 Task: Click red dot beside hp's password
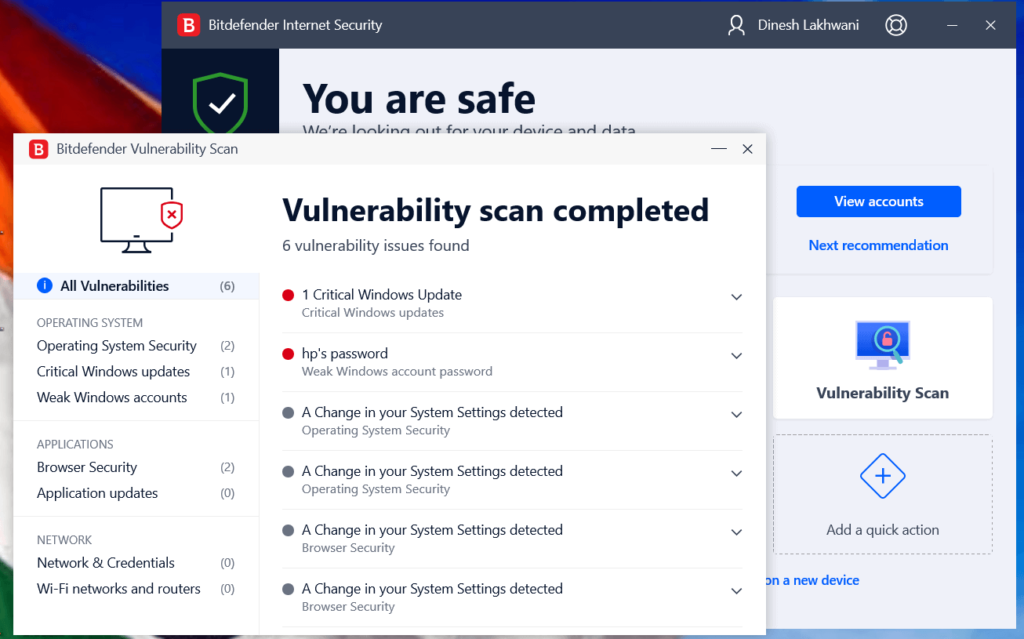288,354
